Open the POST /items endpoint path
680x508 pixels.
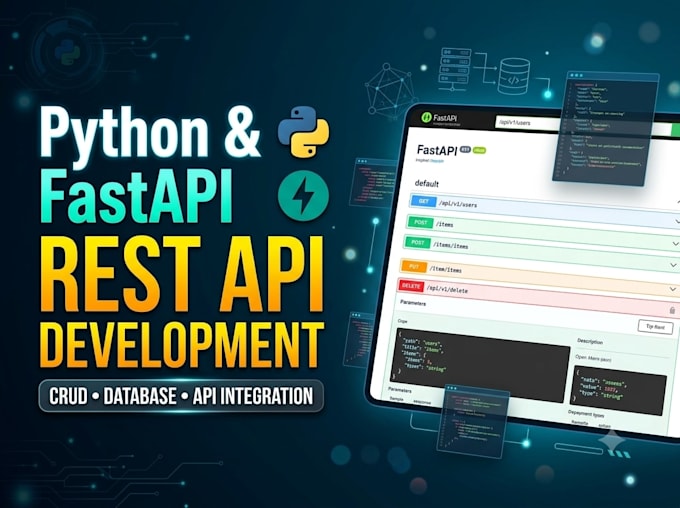(x=444, y=224)
